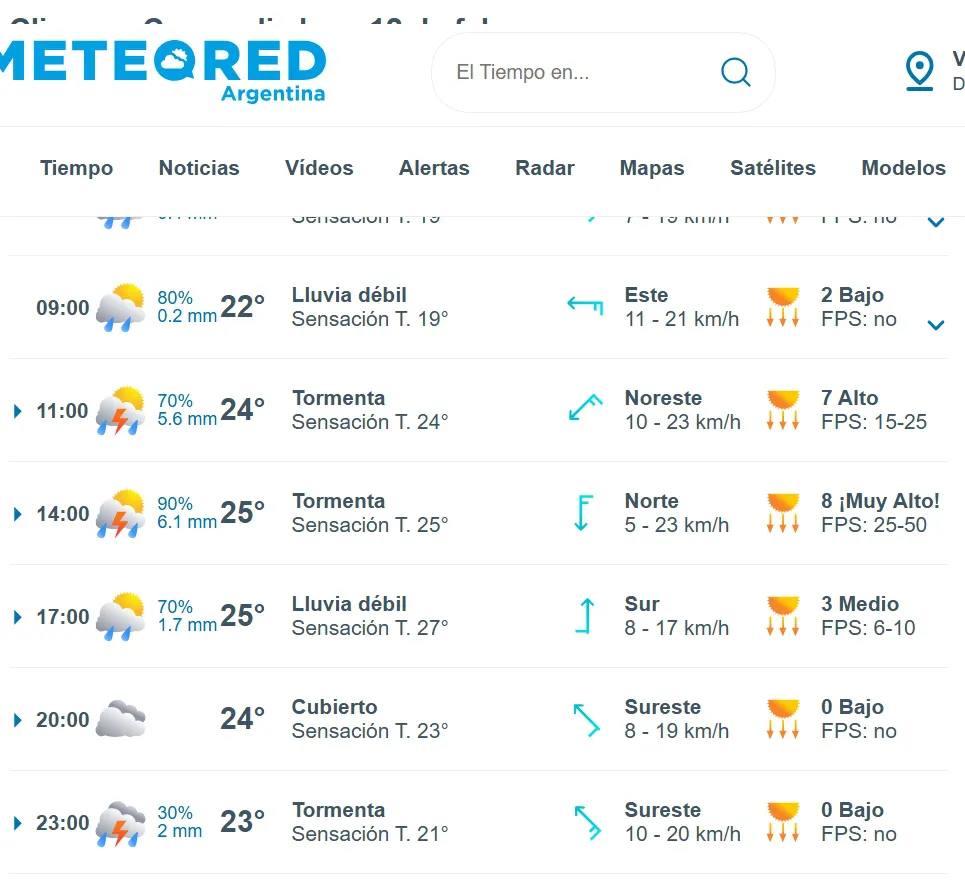Click the light rain icon at 09:00
965x890 pixels.
coord(120,307)
